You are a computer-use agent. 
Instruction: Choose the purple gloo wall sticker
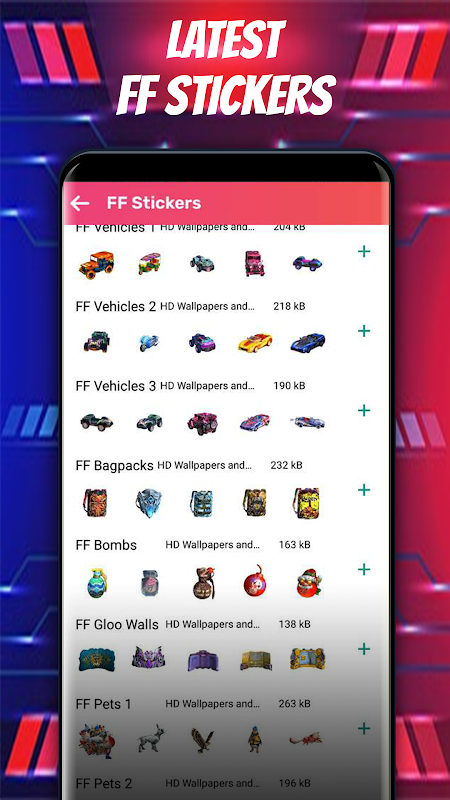pos(202,659)
